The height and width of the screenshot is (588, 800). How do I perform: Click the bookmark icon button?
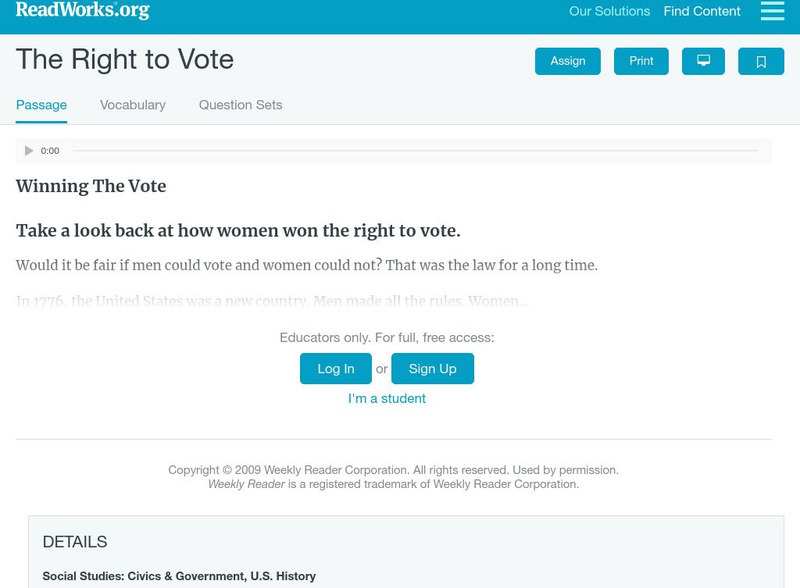761,61
